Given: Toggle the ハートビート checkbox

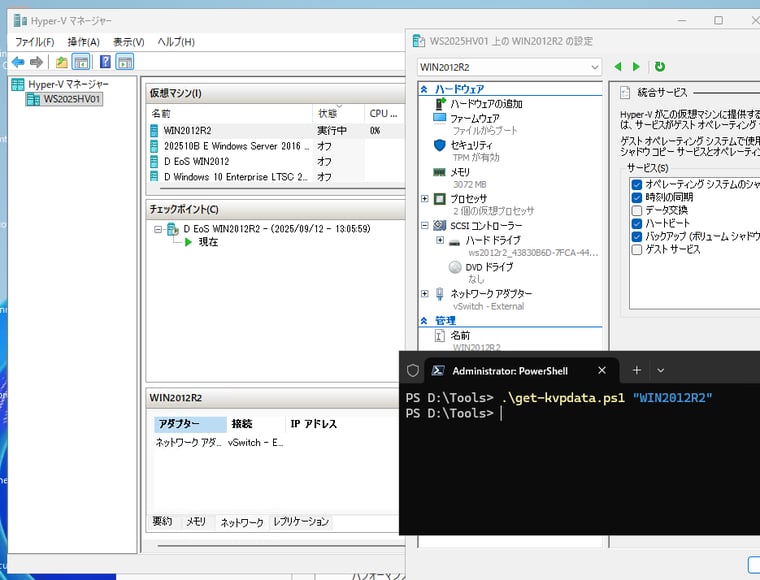Looking at the screenshot, I should (x=637, y=223).
